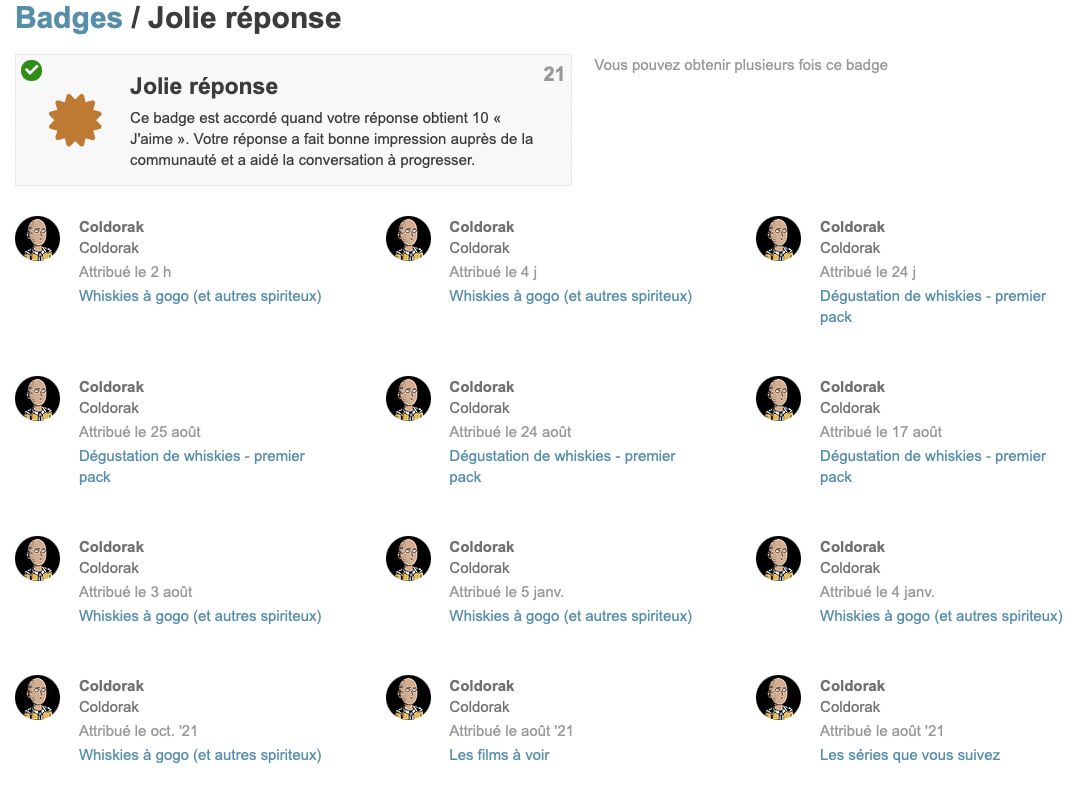This screenshot has width=1091, height=798.
Task: Open Whiskies à gogo link under 4 janv. award
Action: [940, 616]
